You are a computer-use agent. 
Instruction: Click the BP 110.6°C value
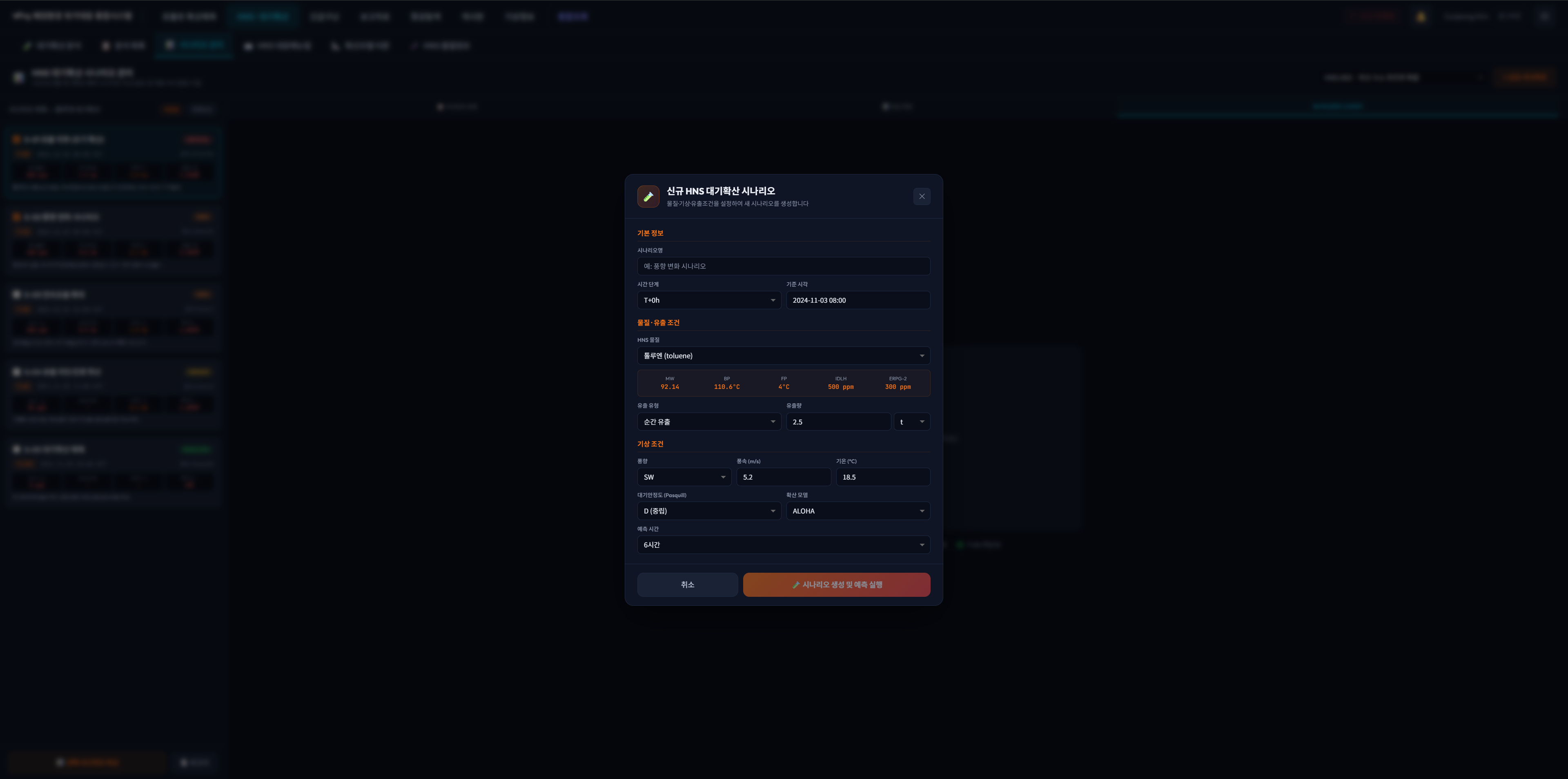(726, 387)
